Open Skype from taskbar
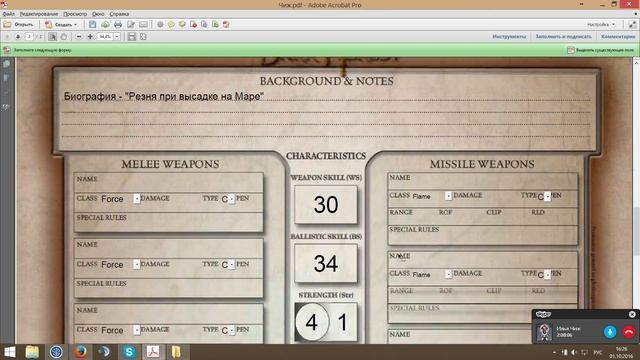This screenshot has height=360, width=640. (x=129, y=352)
